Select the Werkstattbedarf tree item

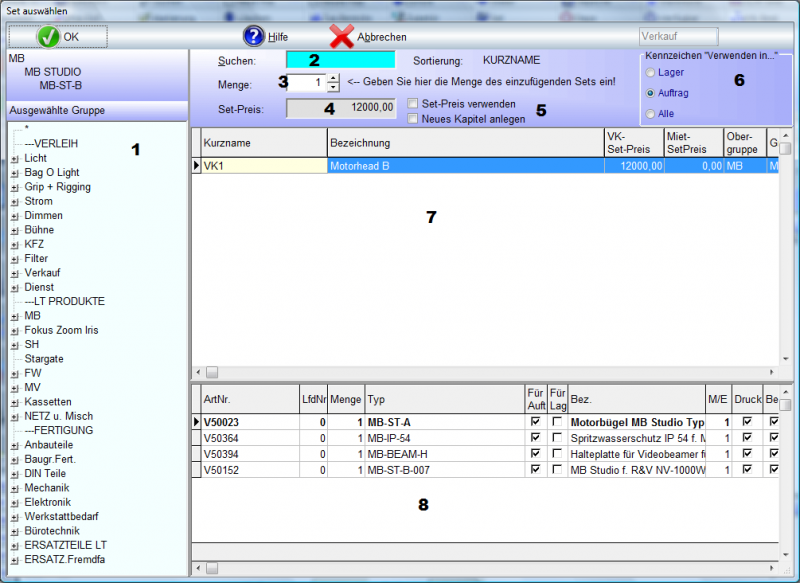pyautogui.click(x=61, y=516)
